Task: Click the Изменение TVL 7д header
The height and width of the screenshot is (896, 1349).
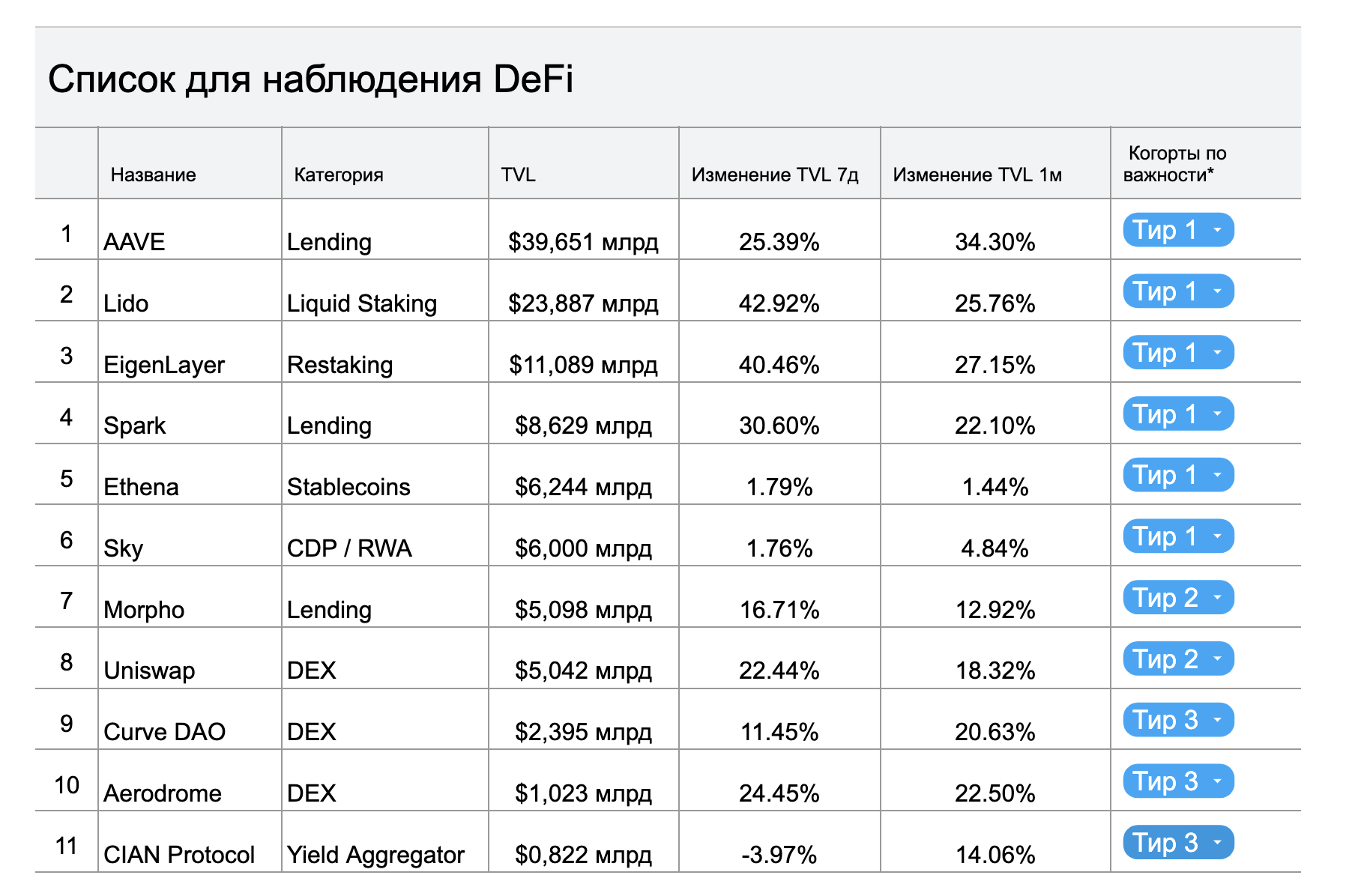Action: (x=779, y=163)
